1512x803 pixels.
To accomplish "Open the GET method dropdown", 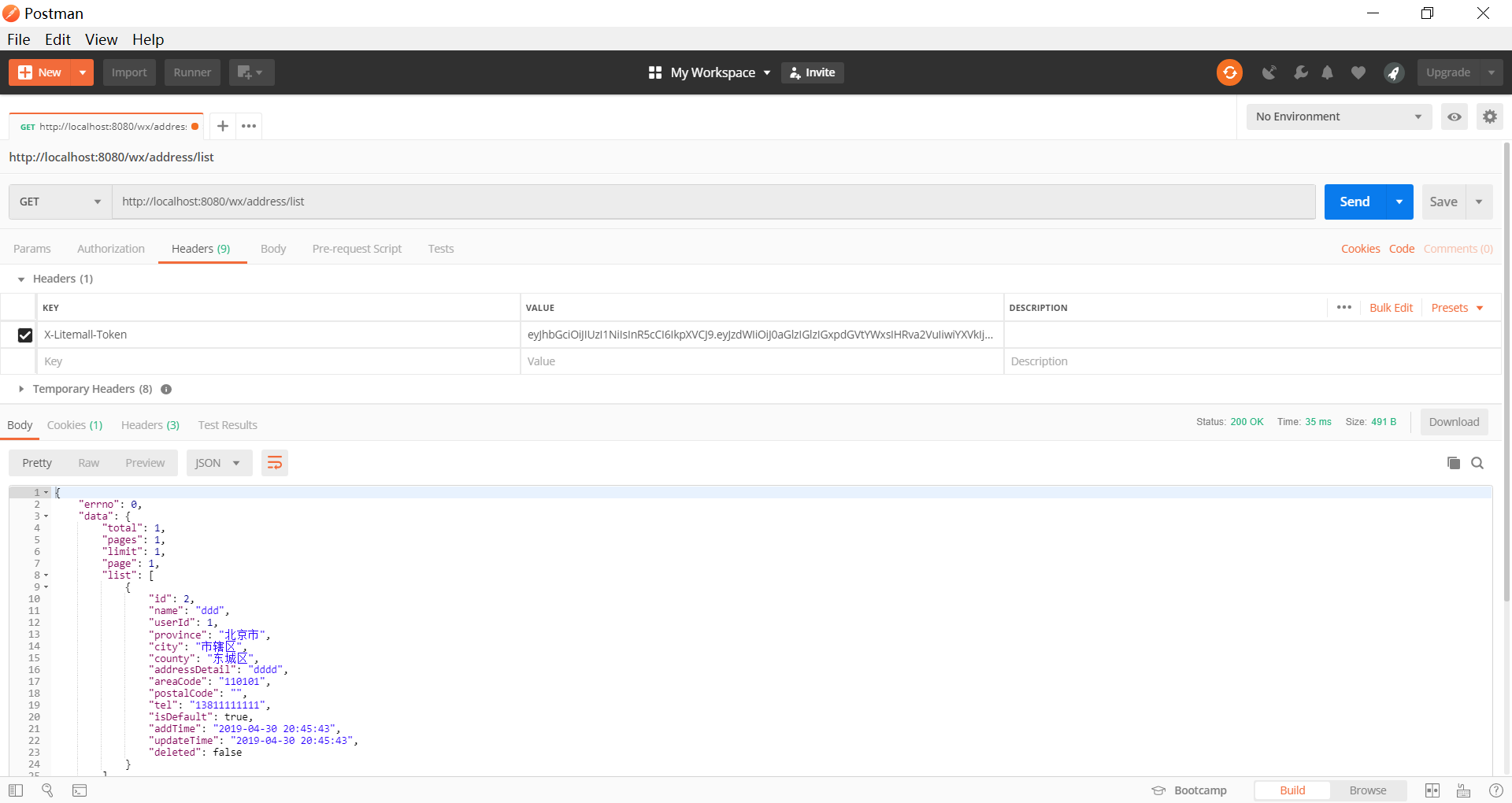I will coord(60,202).
